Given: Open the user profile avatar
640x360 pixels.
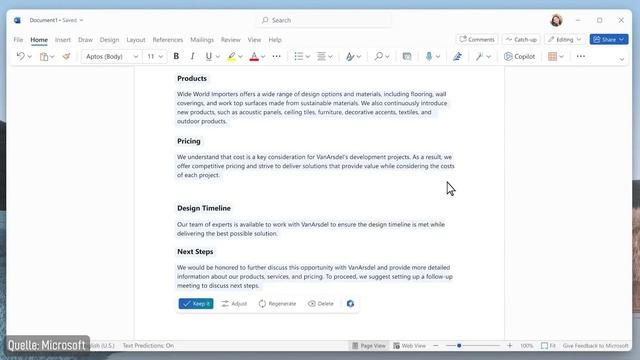Looking at the screenshot, I should coord(556,20).
